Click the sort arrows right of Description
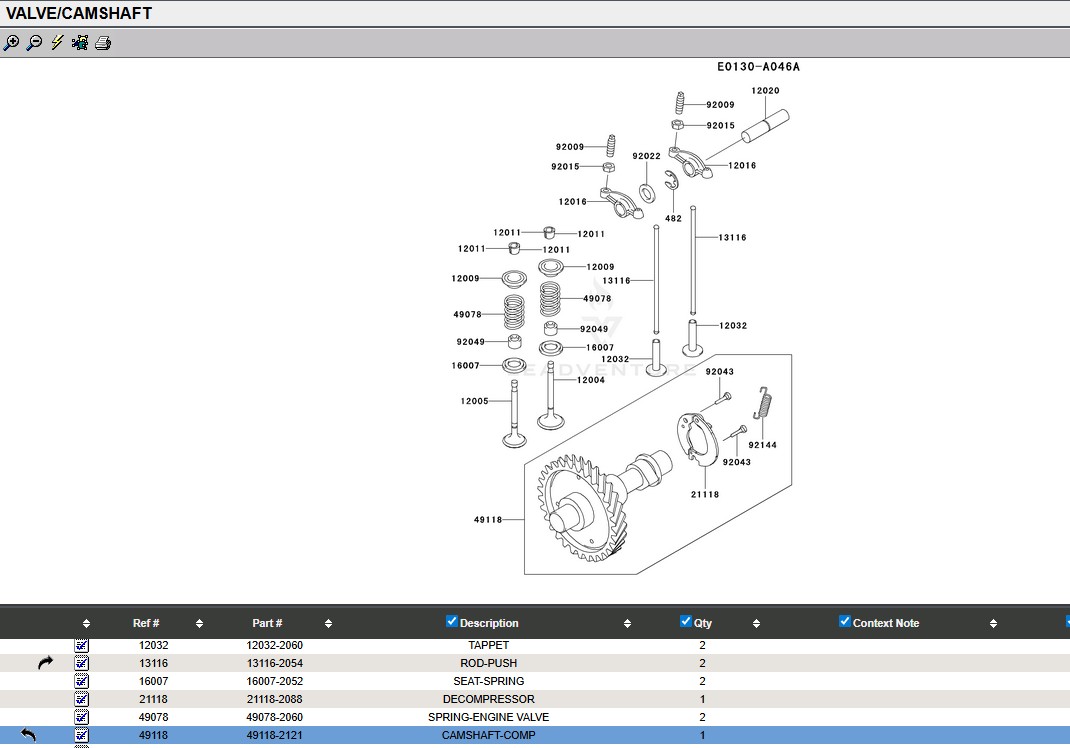 [627, 623]
